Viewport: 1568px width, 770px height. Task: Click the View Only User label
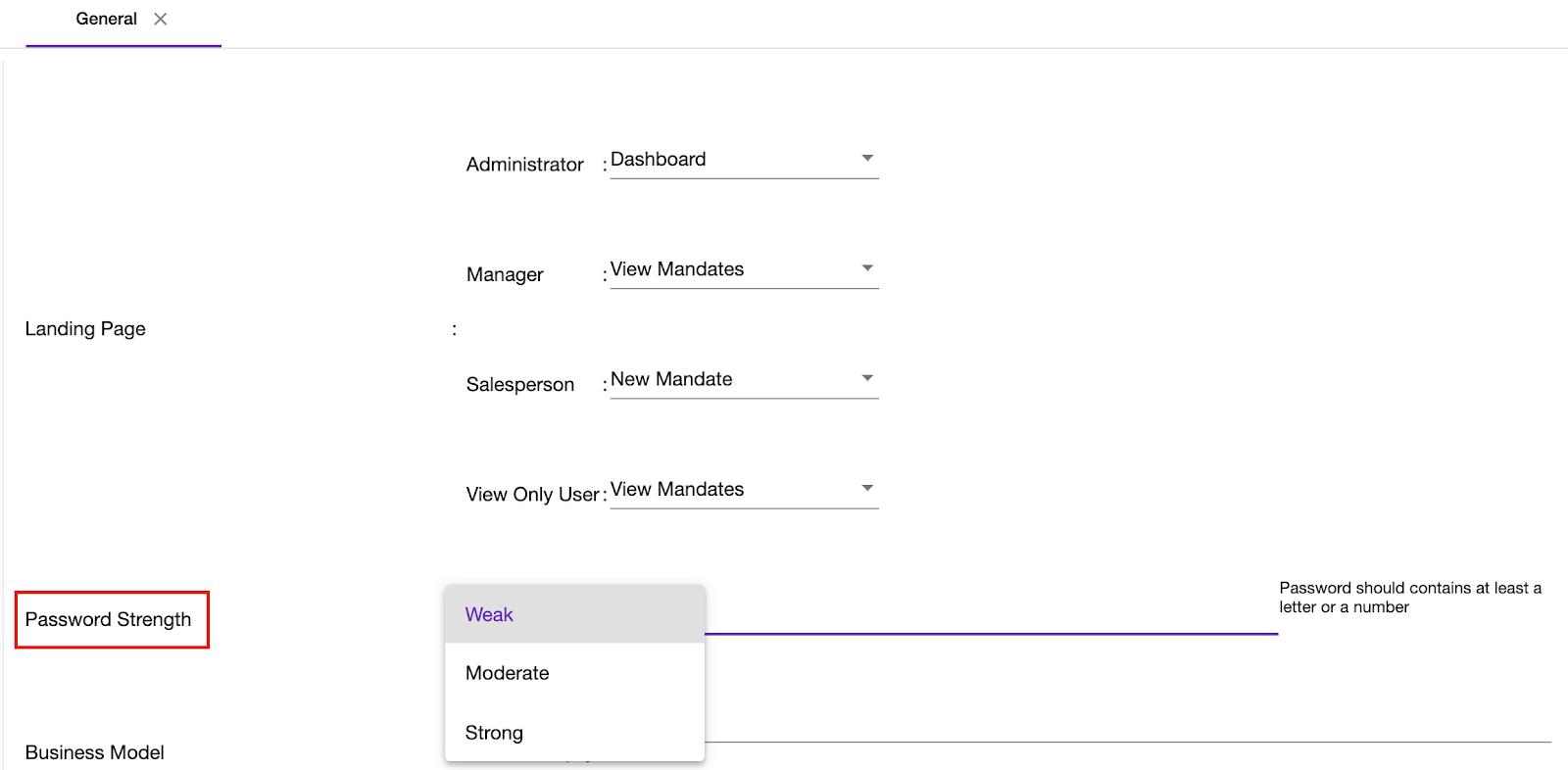click(532, 495)
